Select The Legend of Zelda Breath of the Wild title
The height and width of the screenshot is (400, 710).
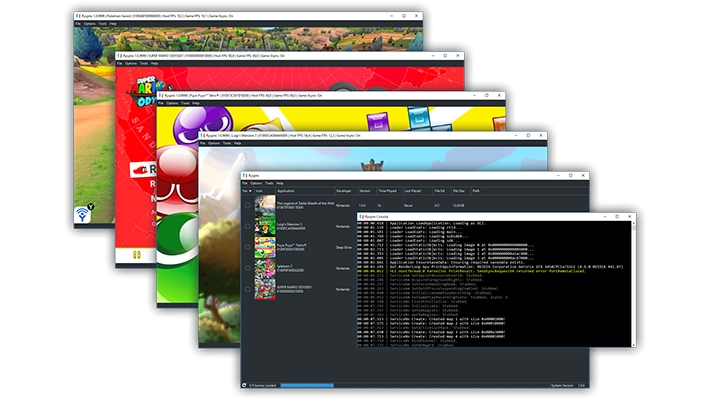(305, 203)
